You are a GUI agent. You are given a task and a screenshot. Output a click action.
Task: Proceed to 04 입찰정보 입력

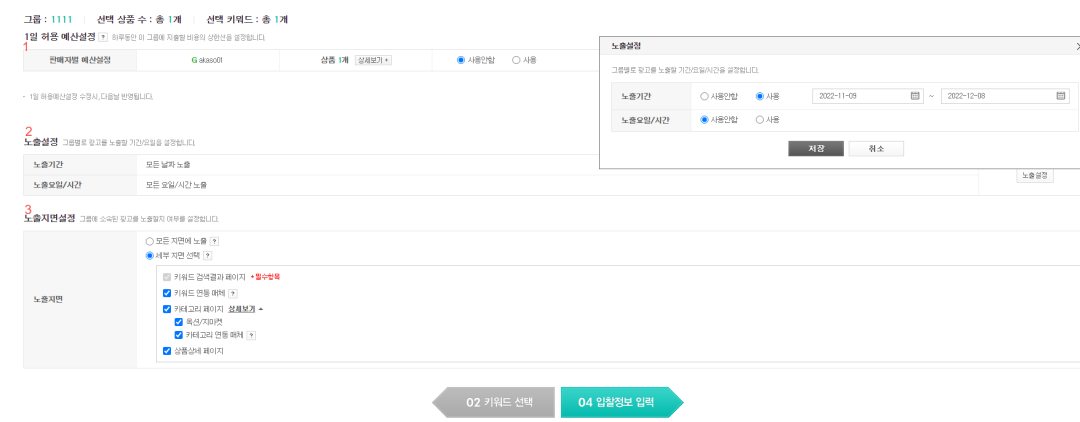click(622, 403)
